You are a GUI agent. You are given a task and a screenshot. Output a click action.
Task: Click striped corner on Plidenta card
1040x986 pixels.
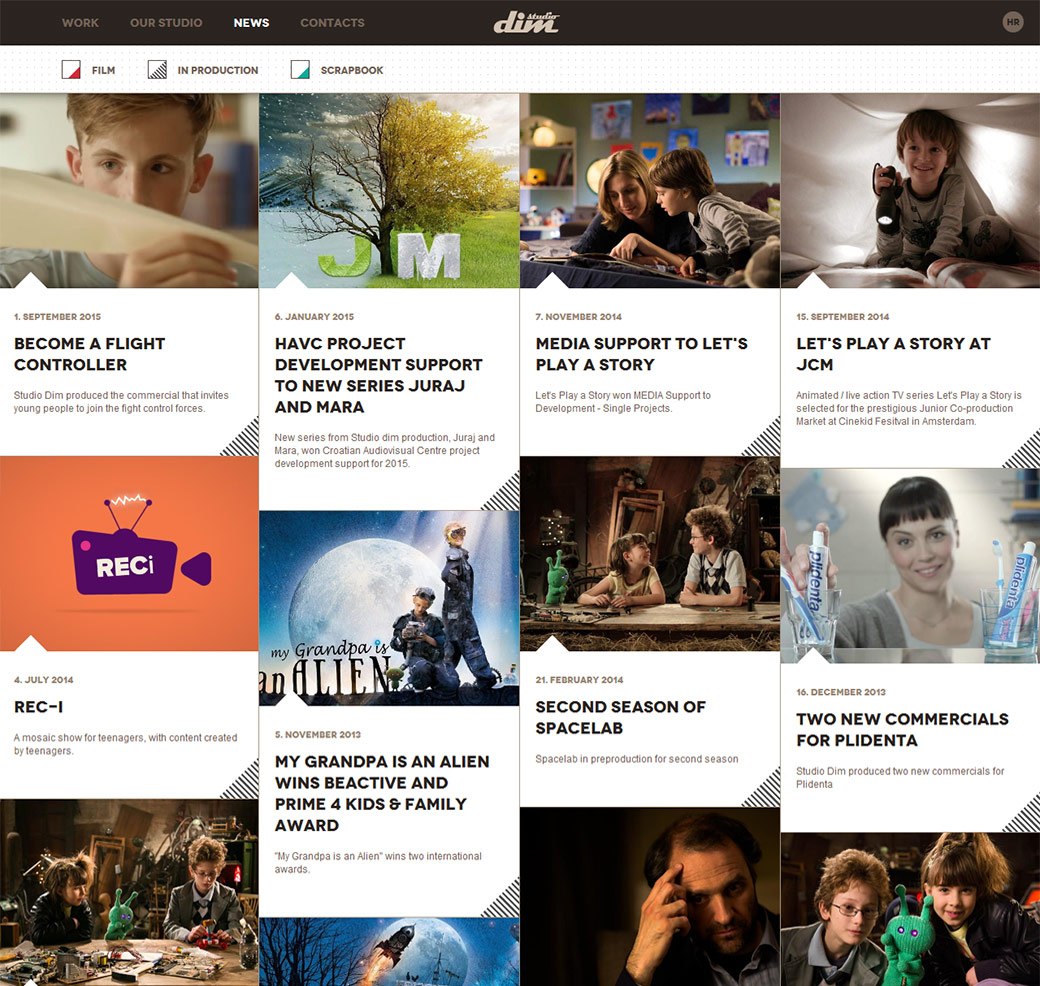click(1024, 815)
